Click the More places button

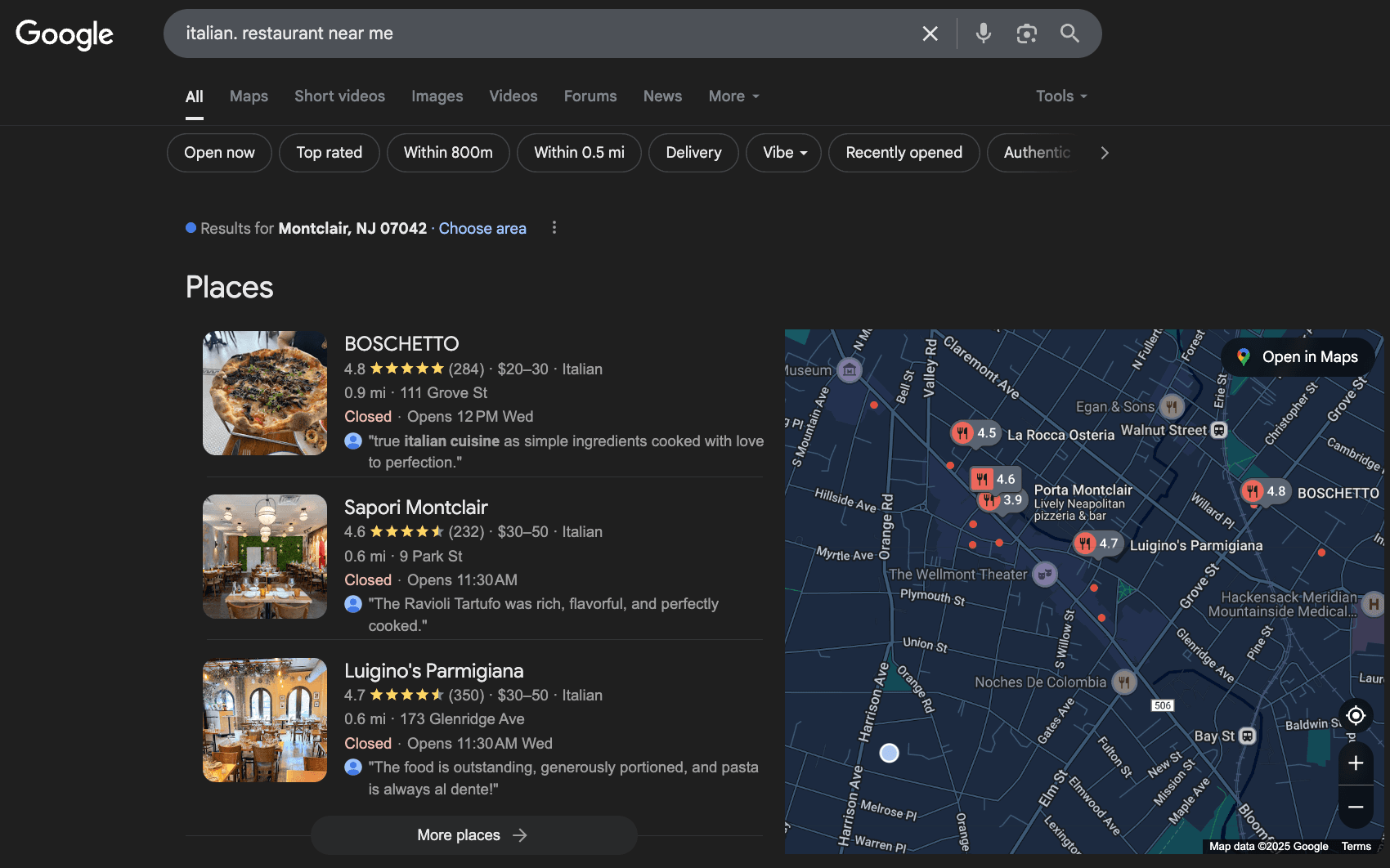473,834
